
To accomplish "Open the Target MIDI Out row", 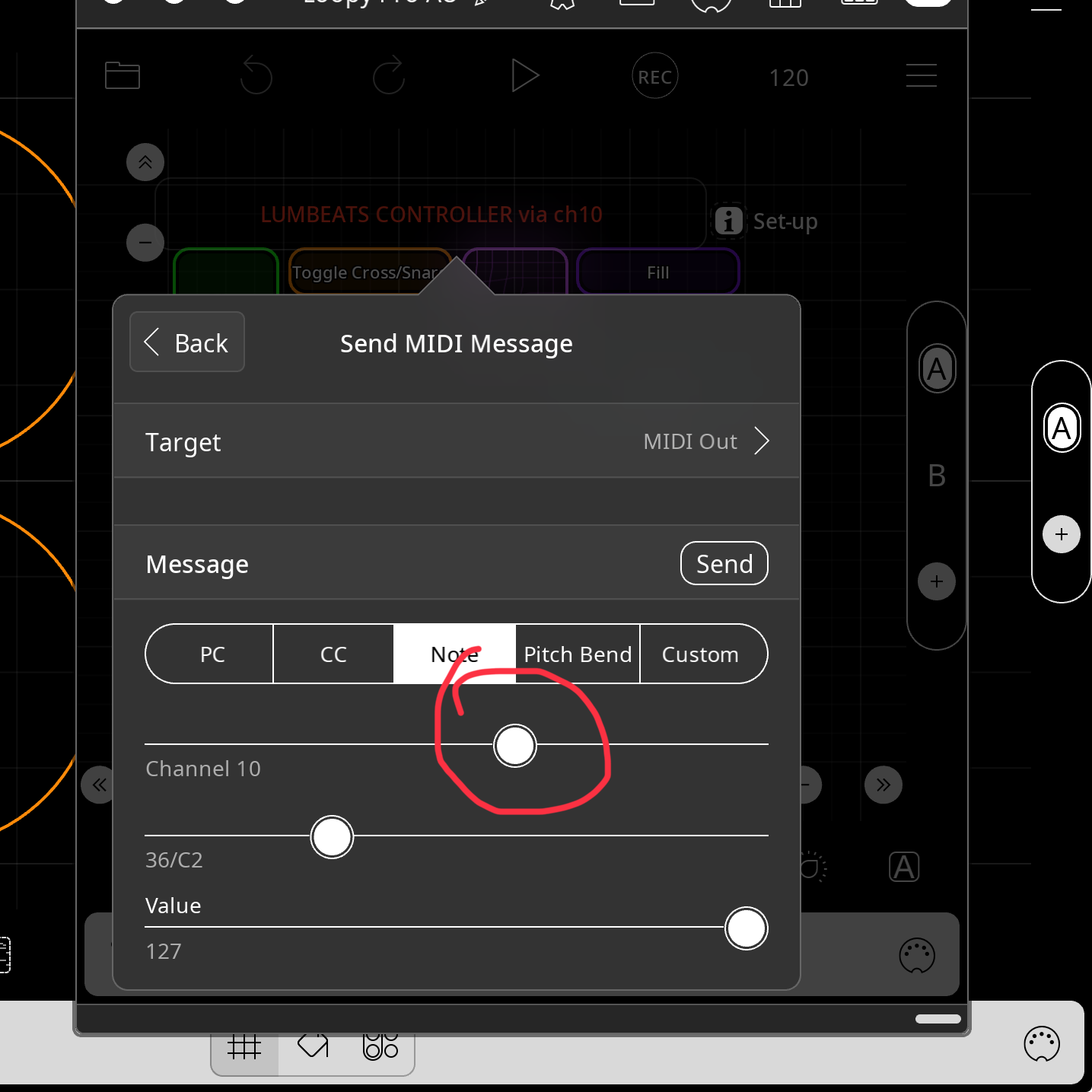I will click(457, 441).
